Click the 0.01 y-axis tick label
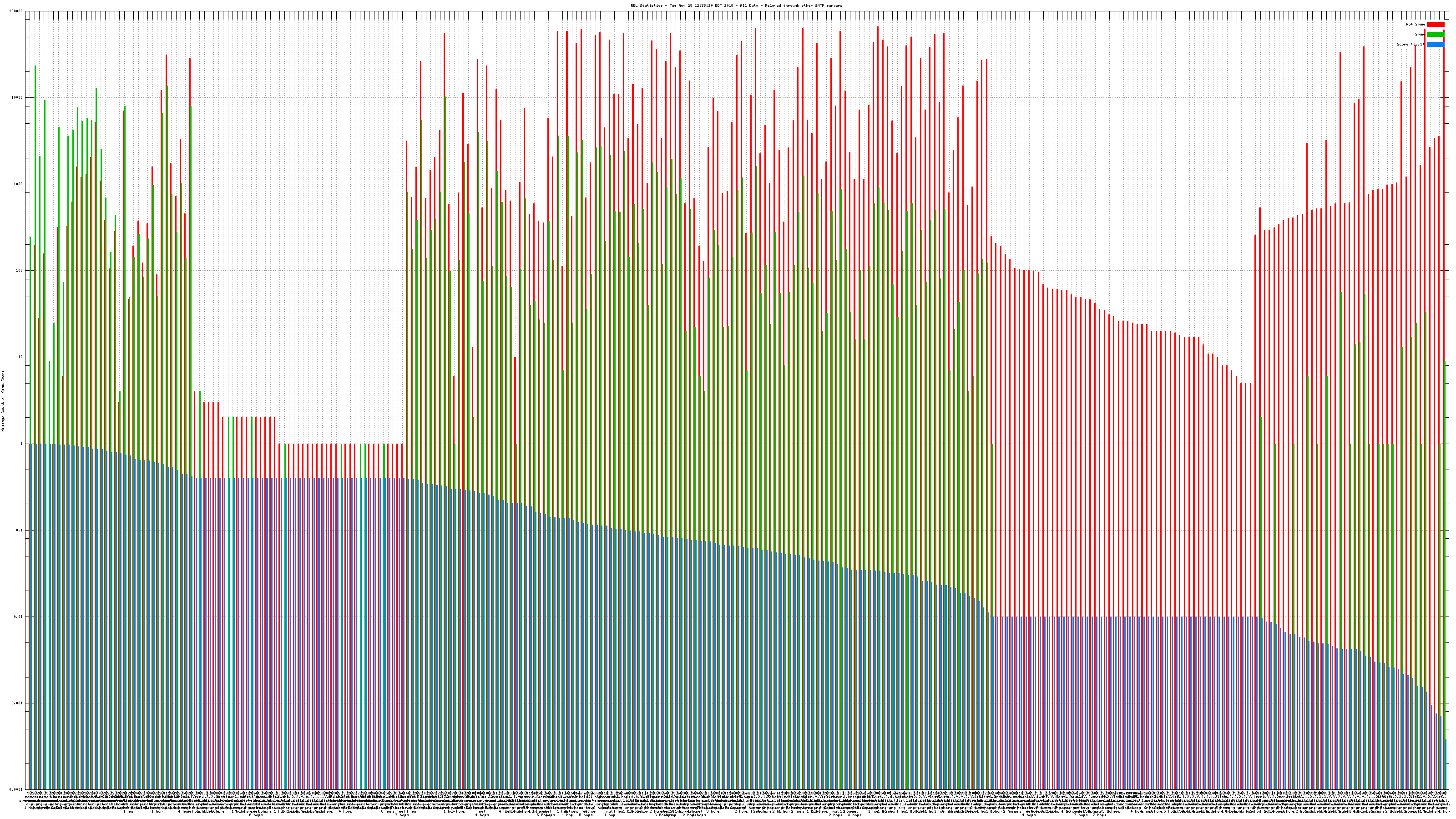Screen dimensions: 1456x819 click(19, 617)
